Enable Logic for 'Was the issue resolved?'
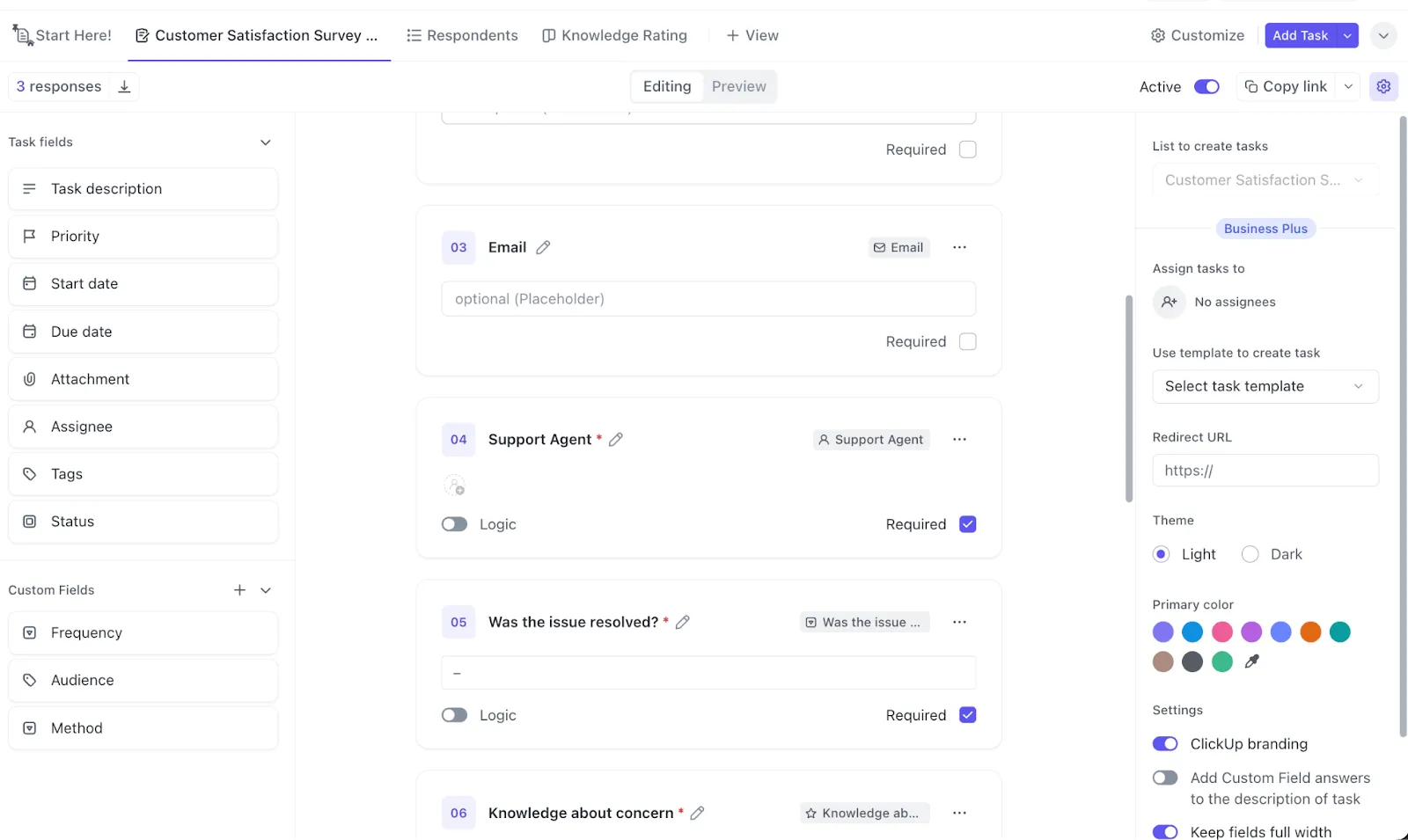Screen dimensions: 1408x840 pos(454,715)
